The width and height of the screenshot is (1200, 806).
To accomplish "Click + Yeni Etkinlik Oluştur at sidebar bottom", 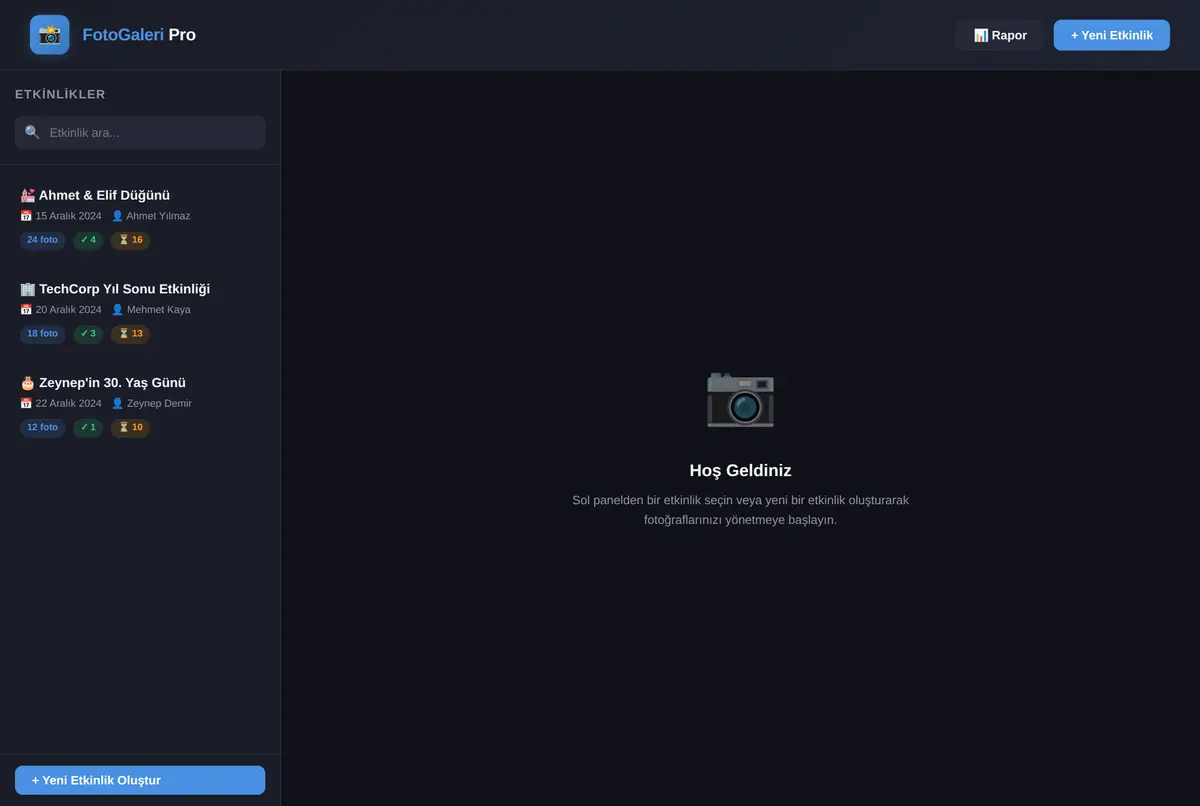I will point(140,780).
